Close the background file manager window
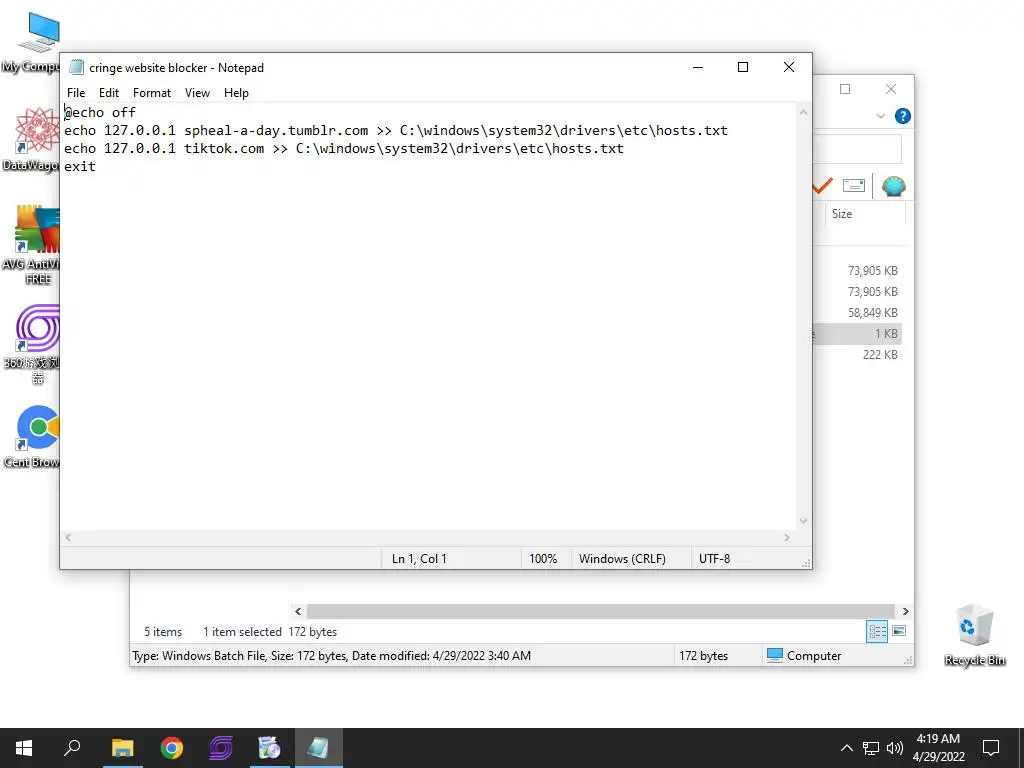The width and height of the screenshot is (1024, 768). pos(891,89)
